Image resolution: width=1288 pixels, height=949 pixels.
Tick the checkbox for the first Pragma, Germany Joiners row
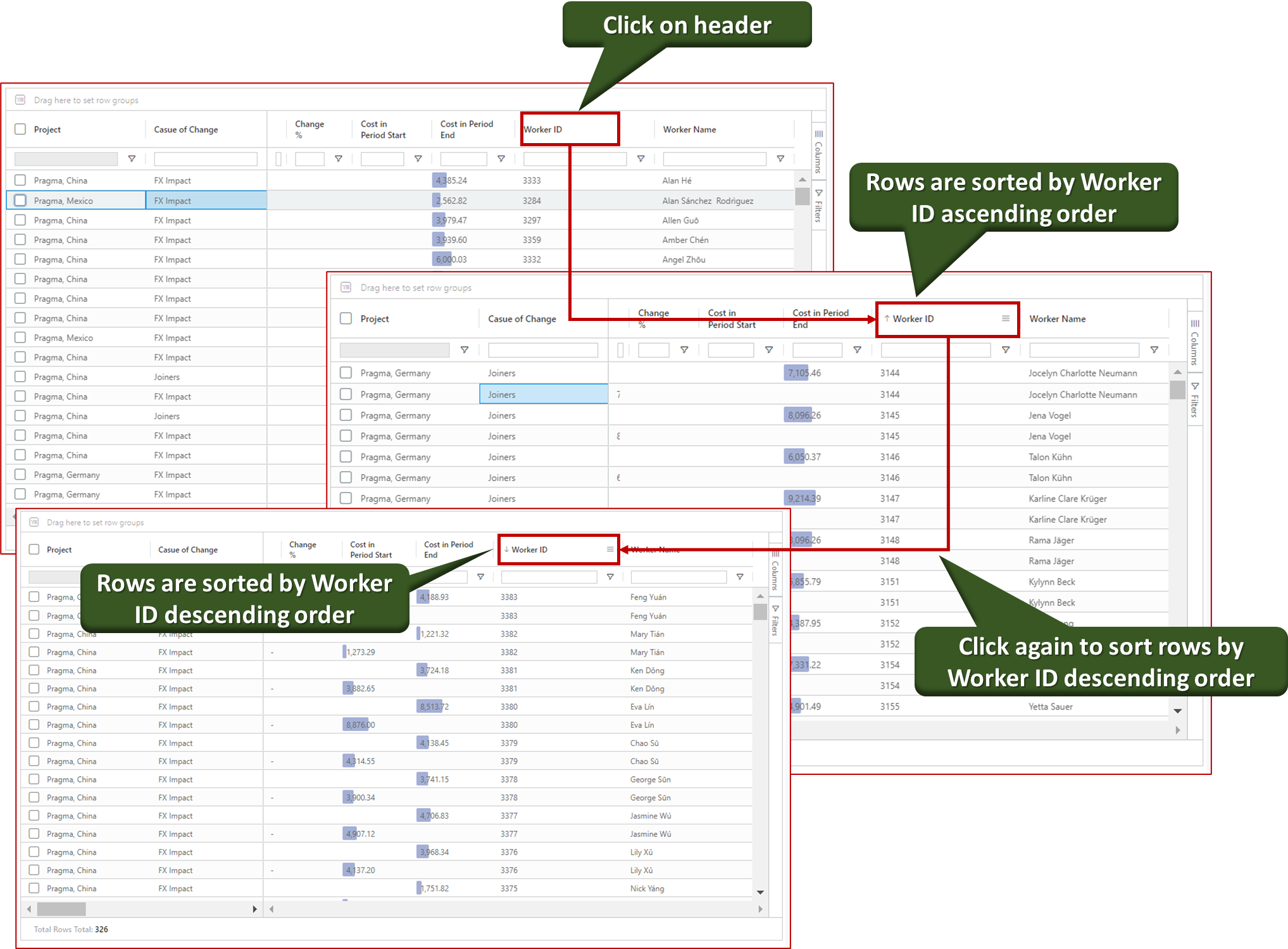pyautogui.click(x=346, y=373)
